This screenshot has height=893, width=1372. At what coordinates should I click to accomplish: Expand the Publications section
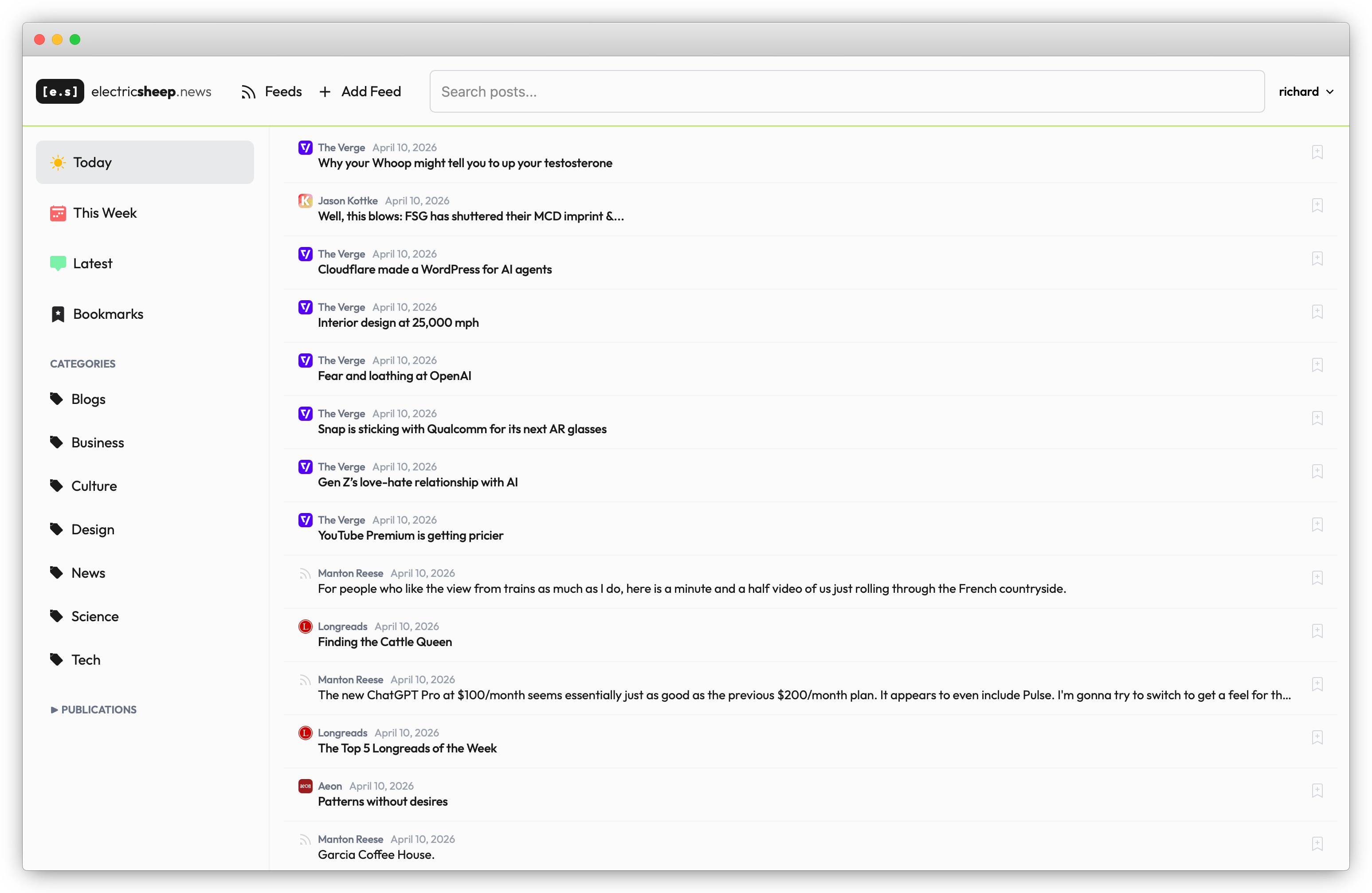94,710
